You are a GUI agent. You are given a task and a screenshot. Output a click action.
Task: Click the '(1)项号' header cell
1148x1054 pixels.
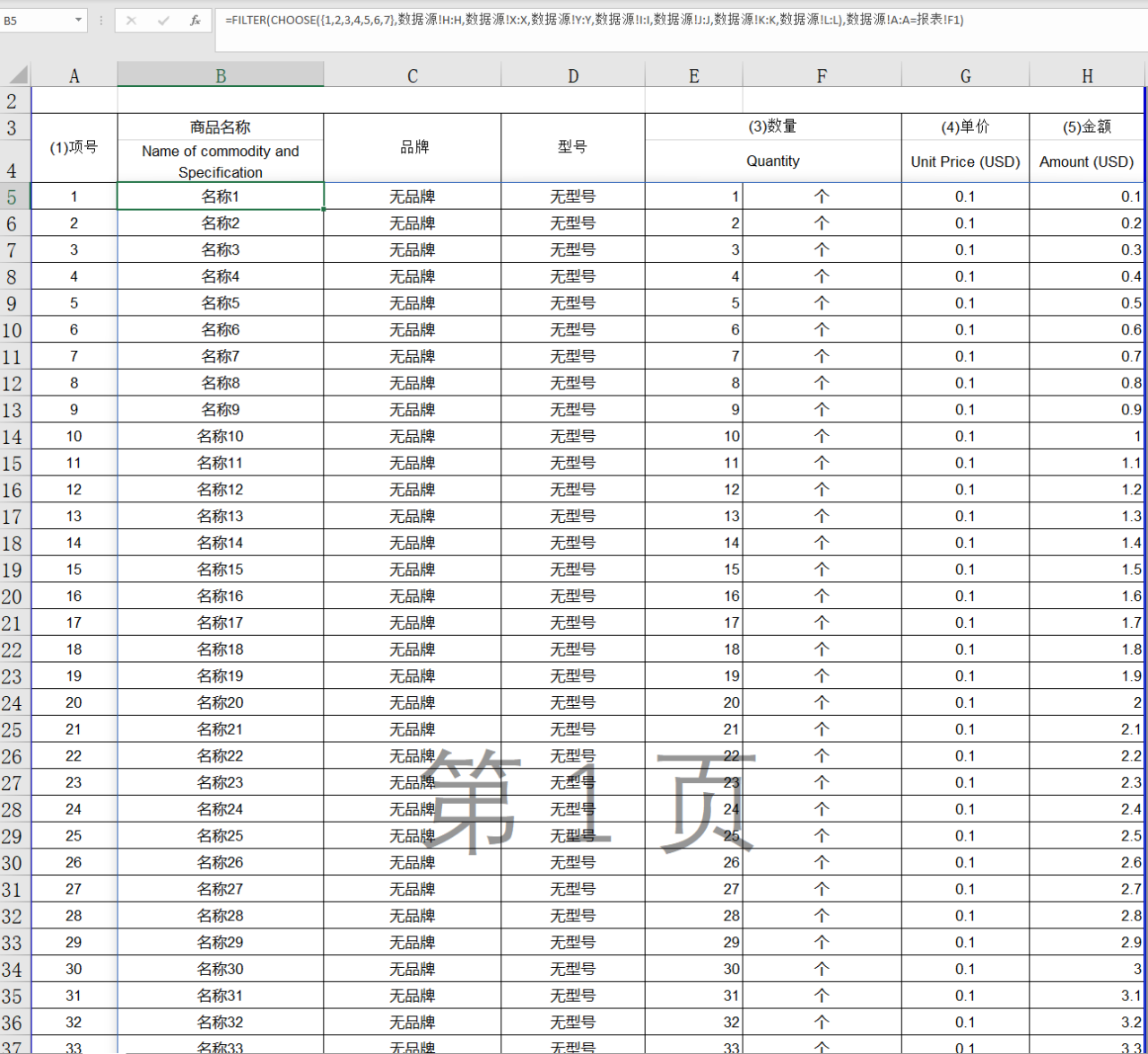click(x=74, y=147)
